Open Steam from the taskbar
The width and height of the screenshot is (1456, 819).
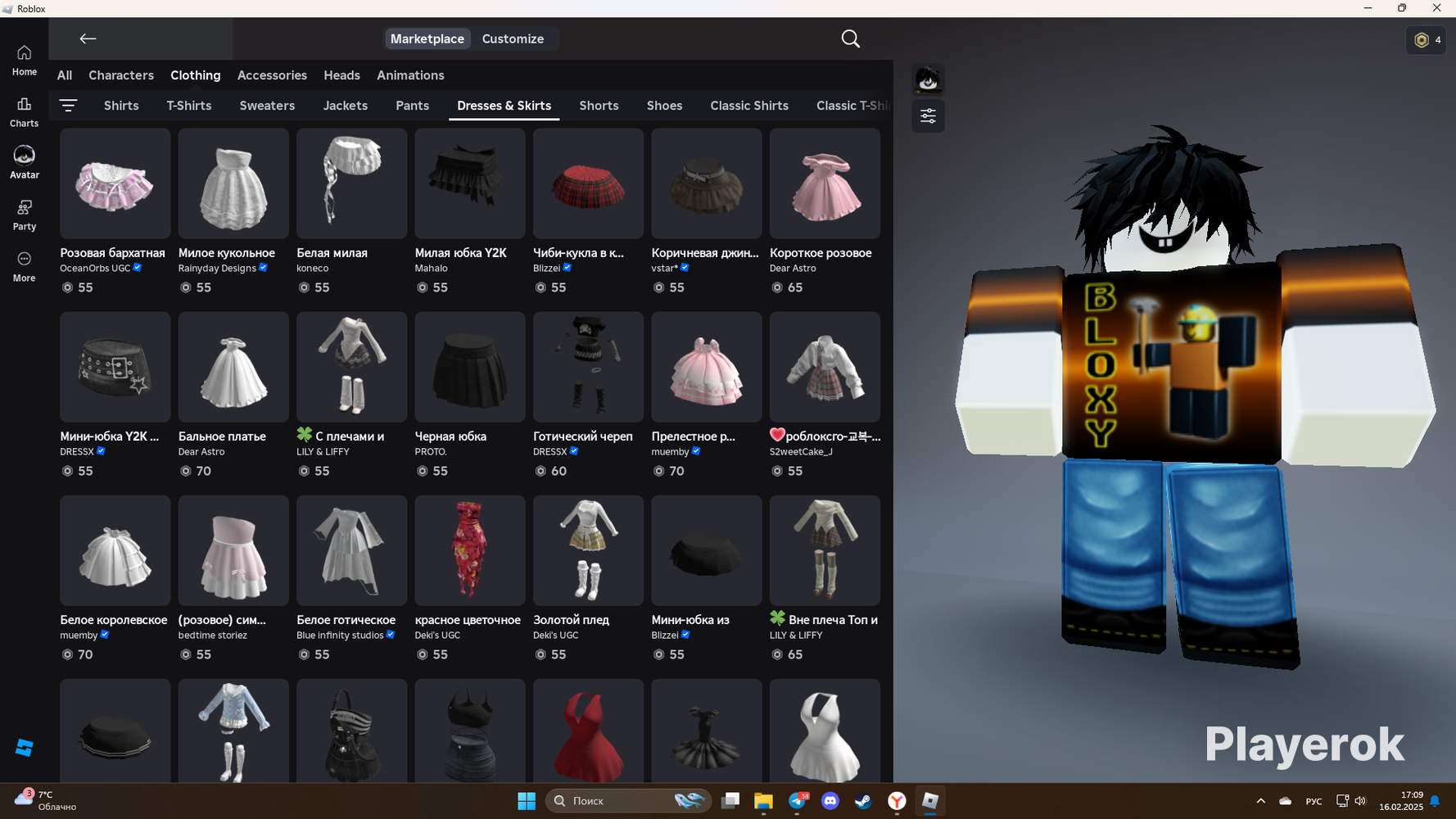863,801
